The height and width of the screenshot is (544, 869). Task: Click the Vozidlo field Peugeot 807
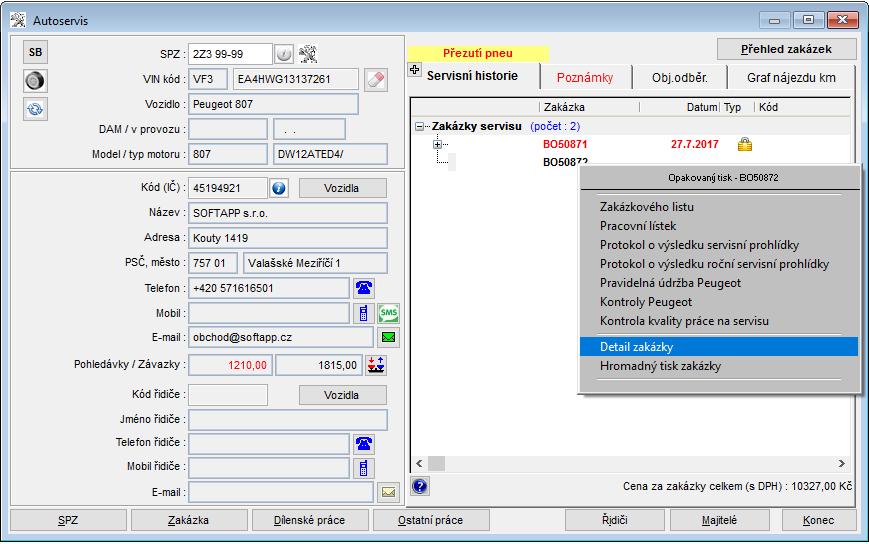click(273, 104)
